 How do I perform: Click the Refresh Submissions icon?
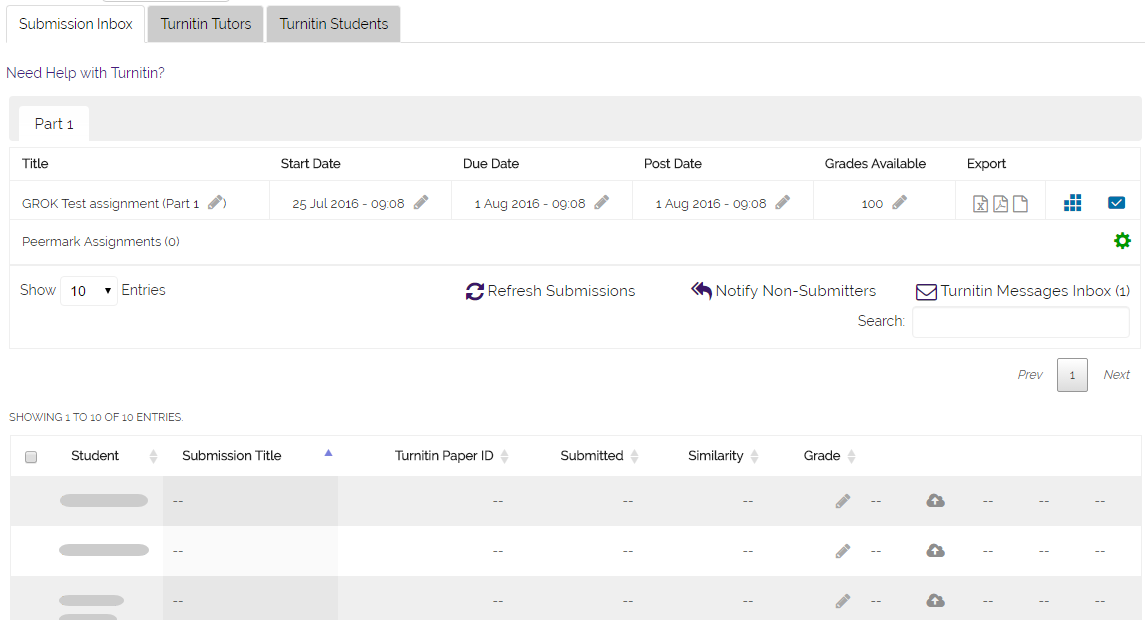[x=475, y=291]
